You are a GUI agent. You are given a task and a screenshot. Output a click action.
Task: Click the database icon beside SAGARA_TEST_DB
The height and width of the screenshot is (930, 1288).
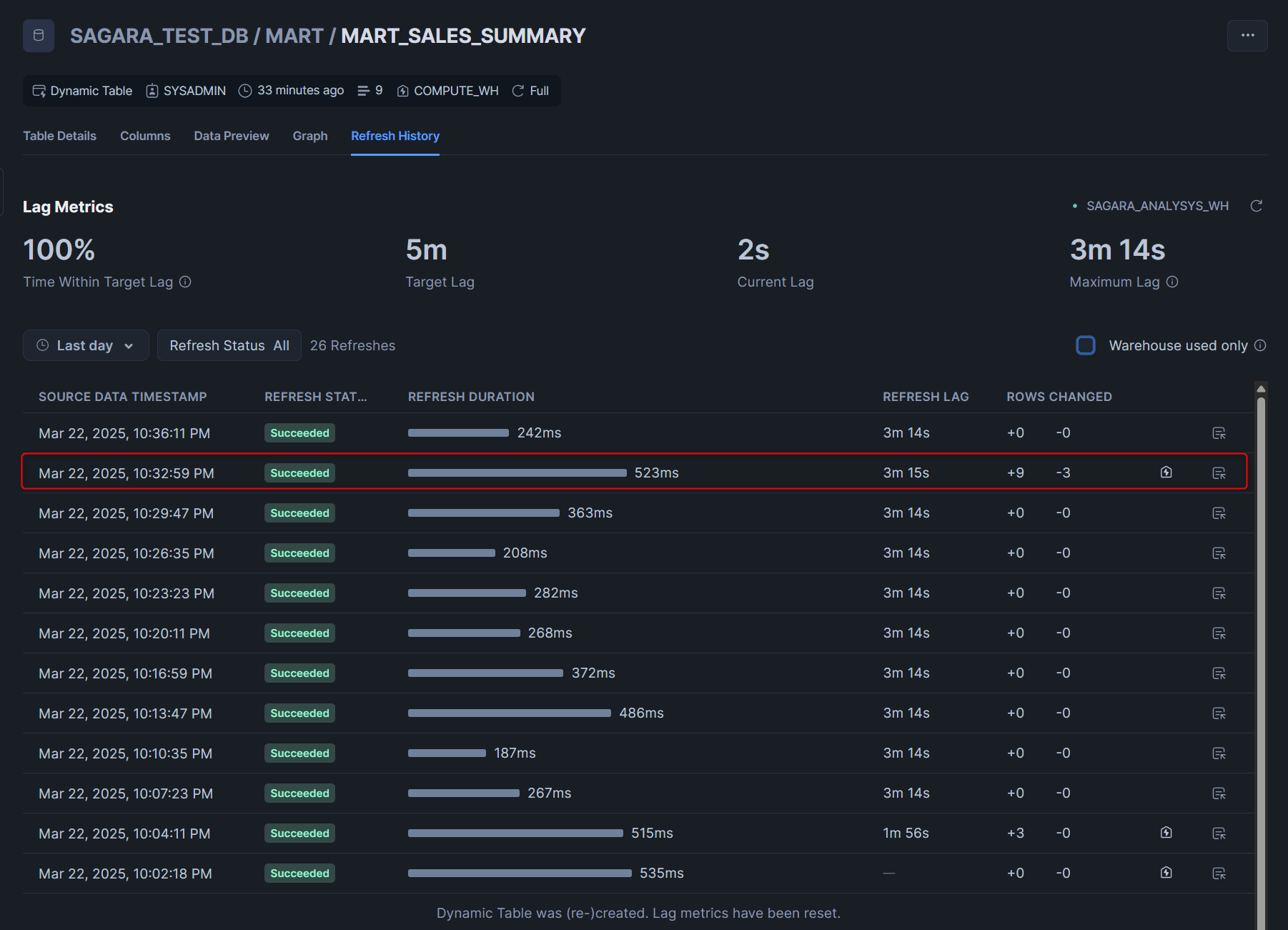tap(39, 36)
